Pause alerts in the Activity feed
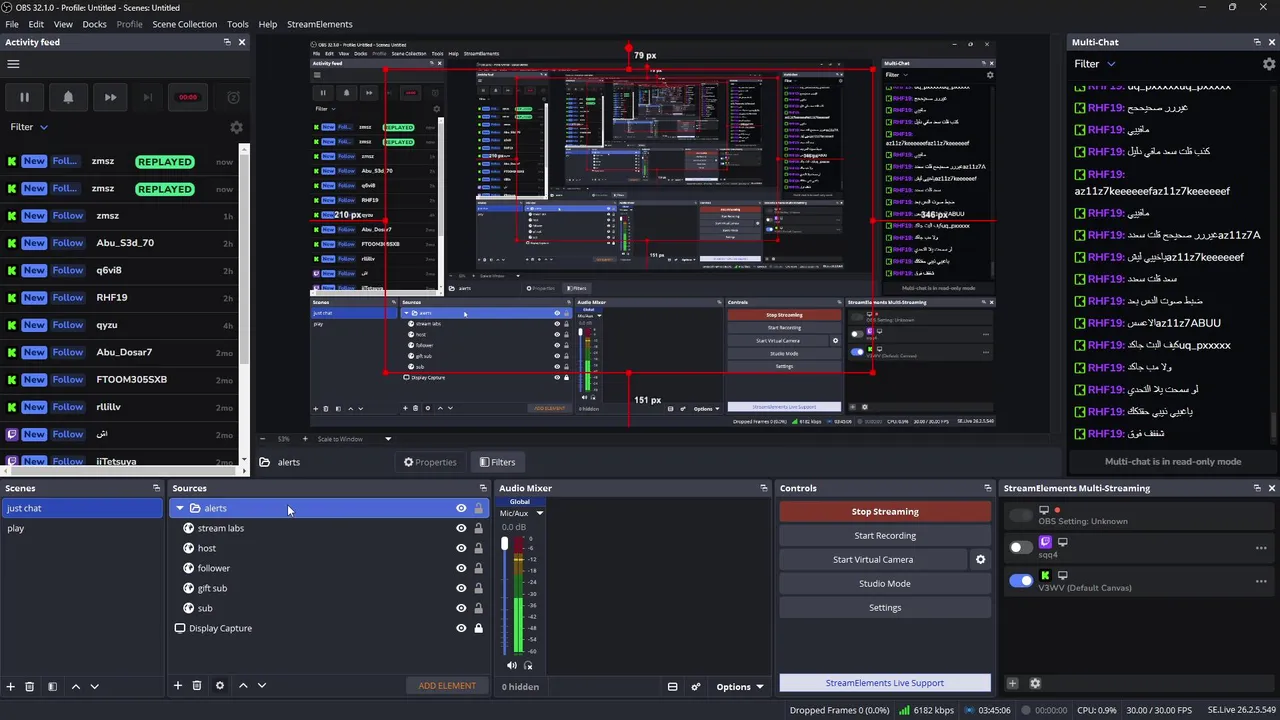 24,97
